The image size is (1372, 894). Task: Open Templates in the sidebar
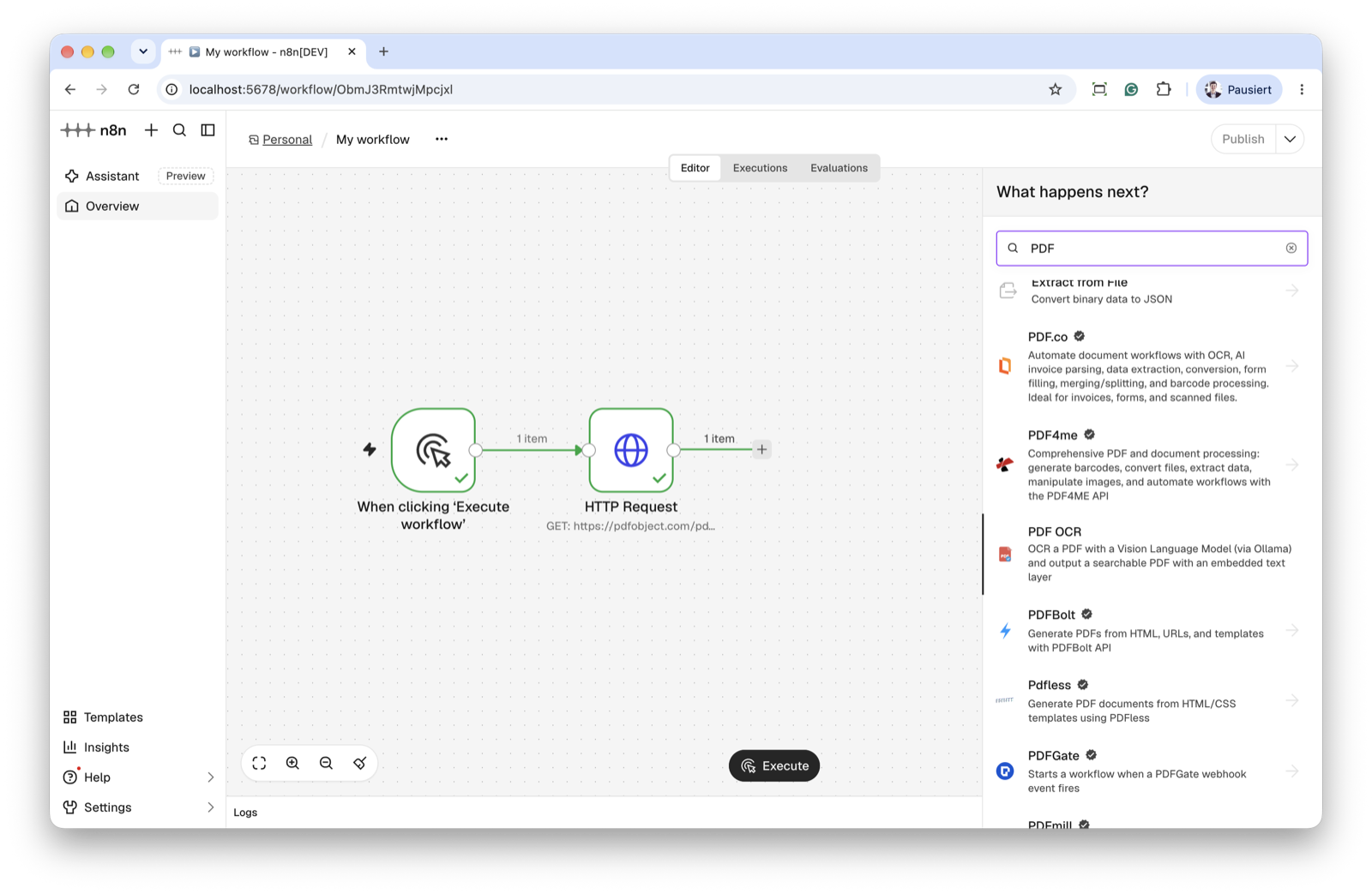[137, 717]
